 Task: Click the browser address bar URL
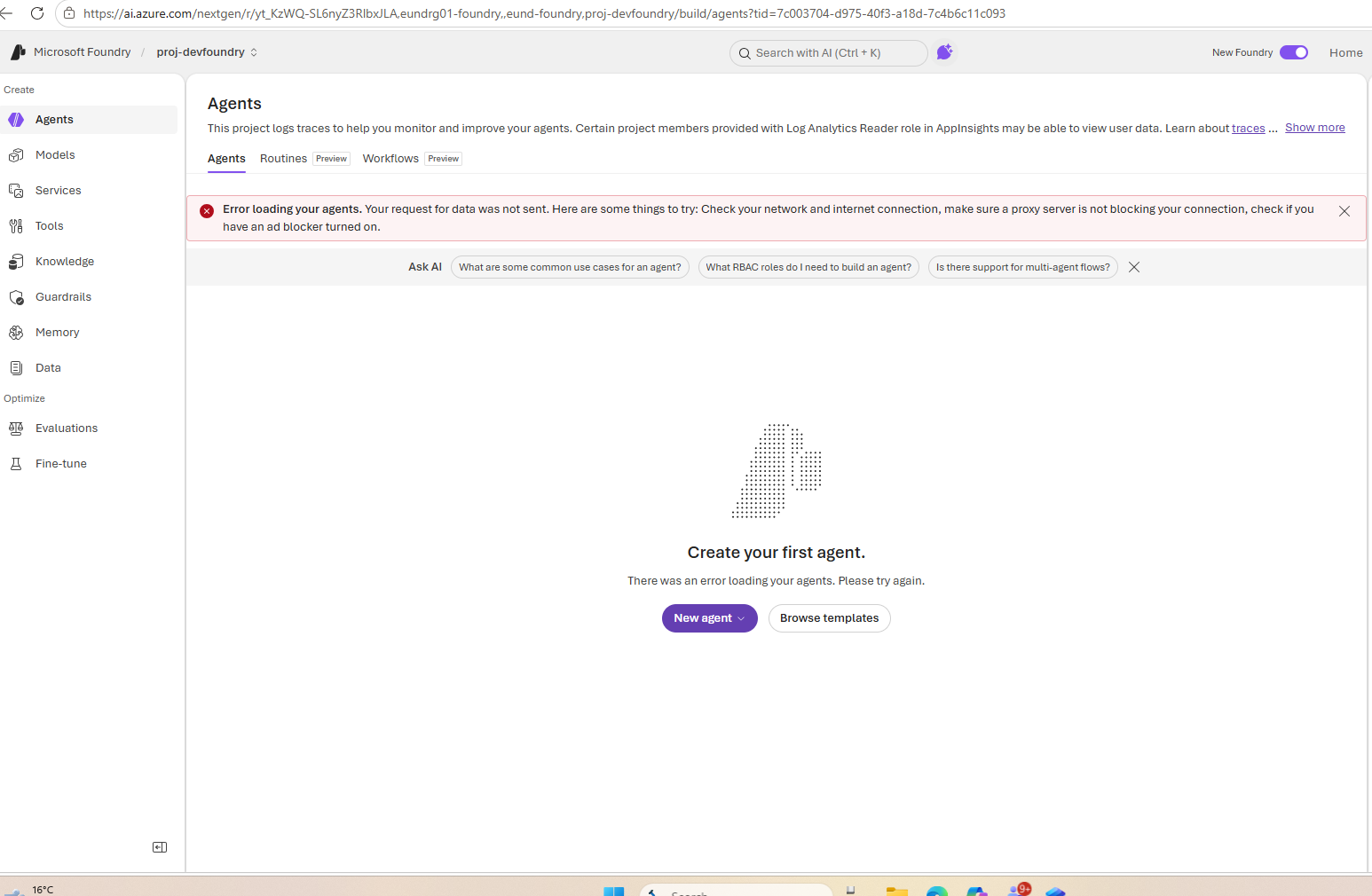click(x=544, y=13)
